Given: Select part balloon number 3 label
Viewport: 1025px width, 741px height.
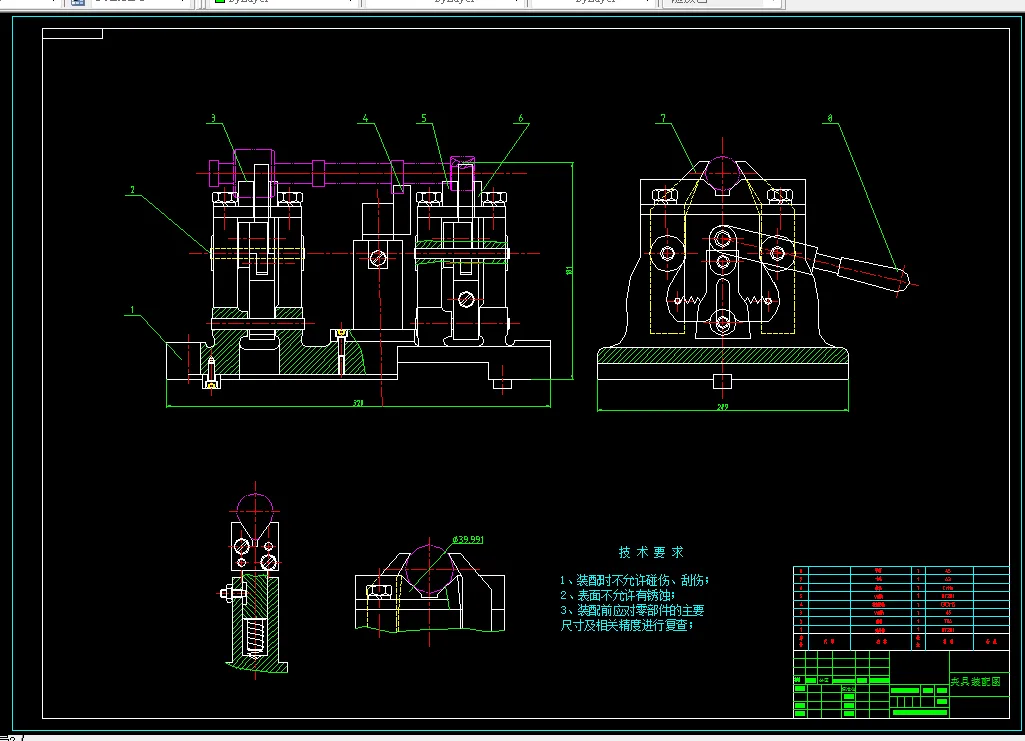Looking at the screenshot, I should 213,118.
